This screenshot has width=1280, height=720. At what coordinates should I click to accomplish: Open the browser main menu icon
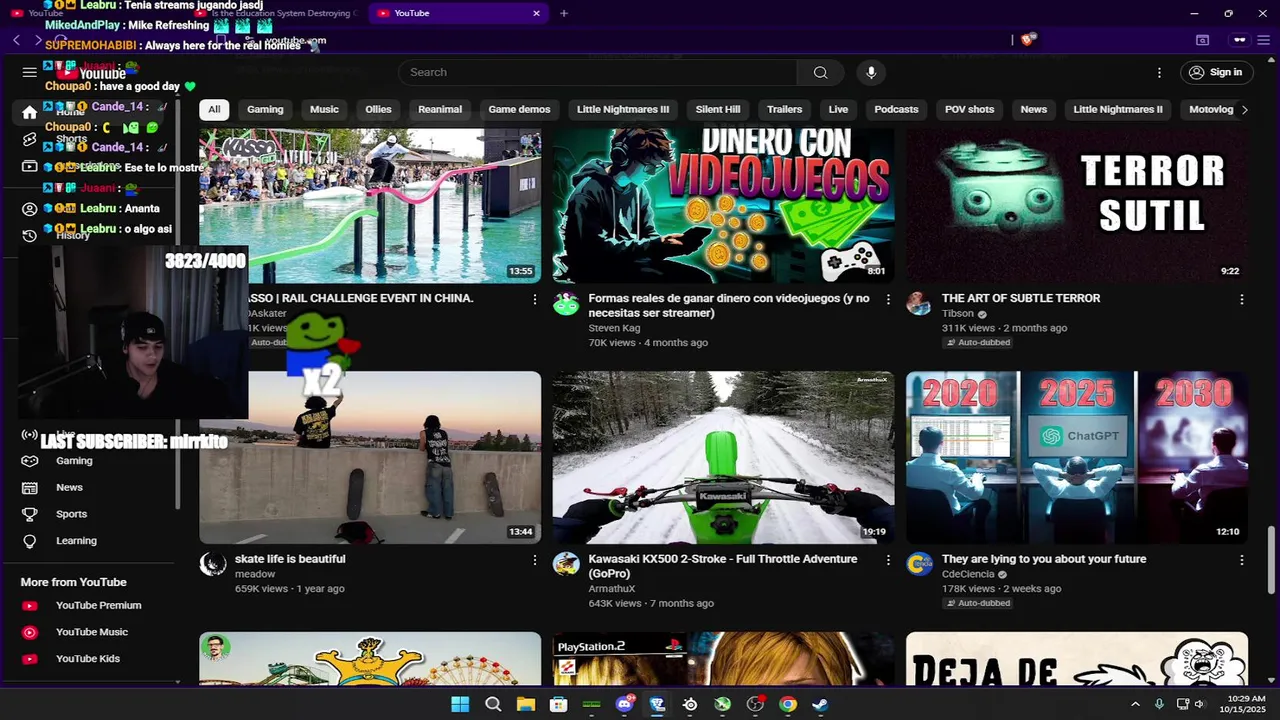pos(1265,40)
